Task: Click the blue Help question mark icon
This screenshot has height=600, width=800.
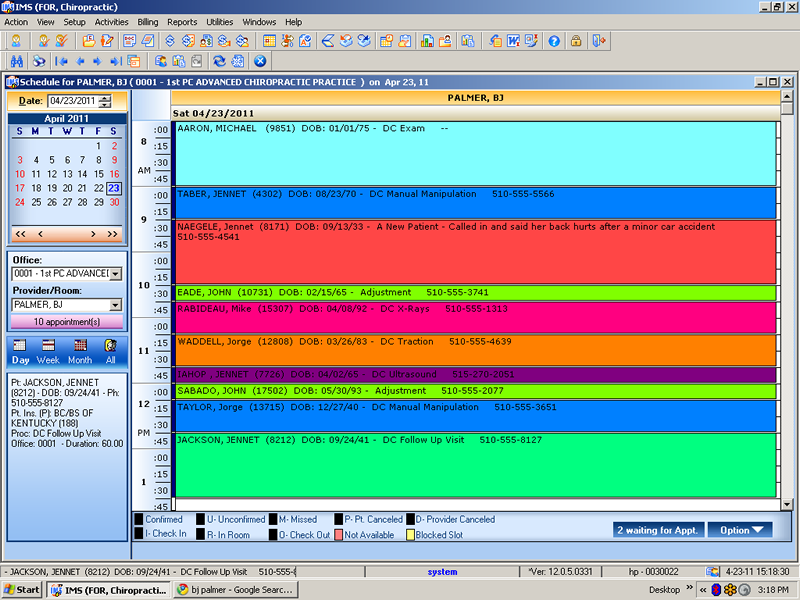Action: (554, 41)
